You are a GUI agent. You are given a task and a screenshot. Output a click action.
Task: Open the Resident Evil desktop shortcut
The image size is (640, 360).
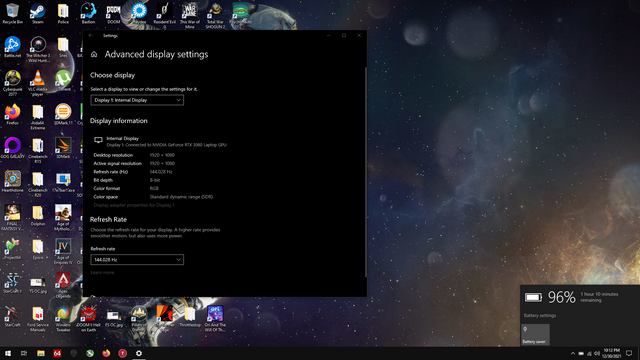[164, 16]
